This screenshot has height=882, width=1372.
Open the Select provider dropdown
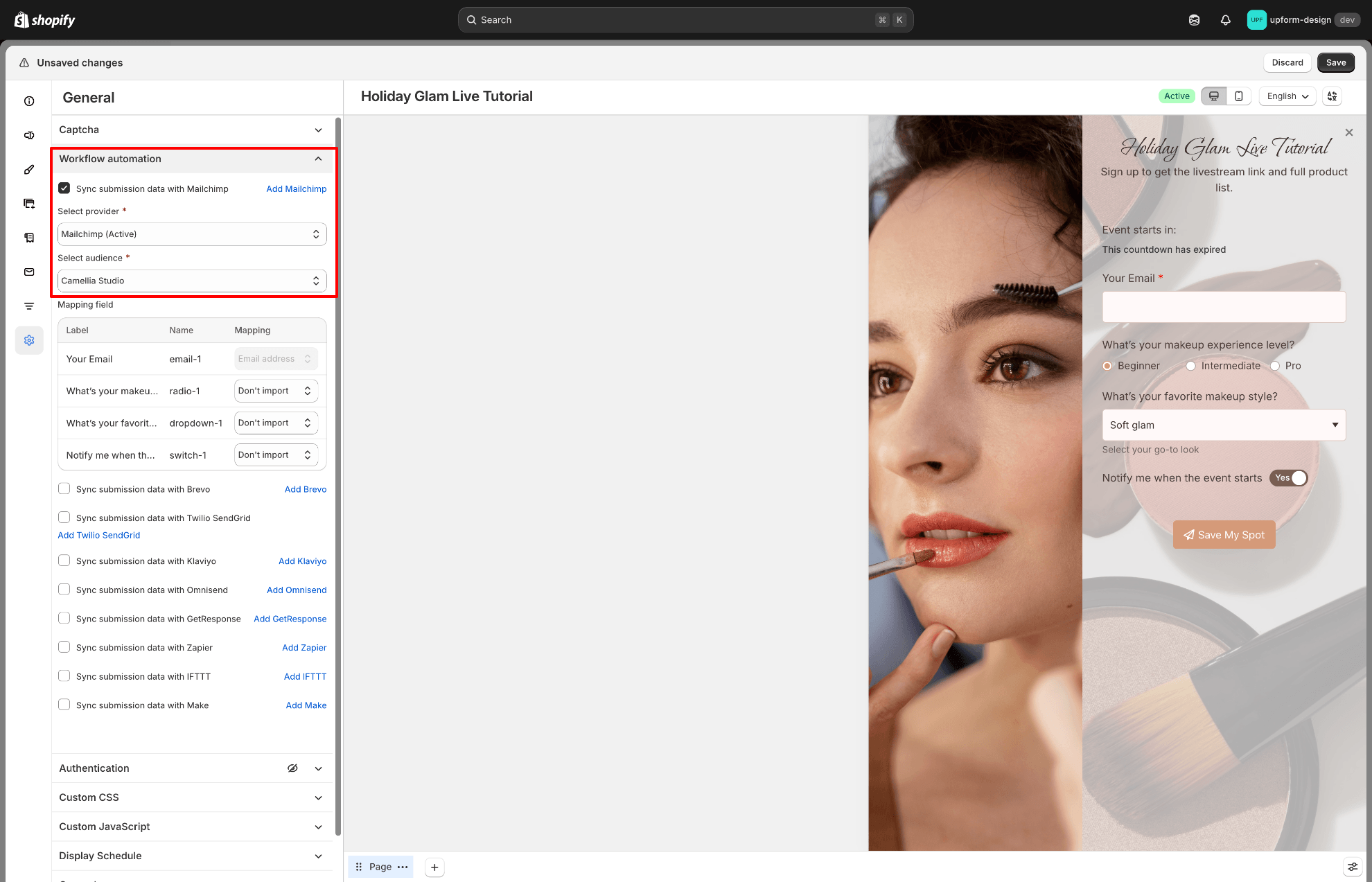(x=192, y=234)
